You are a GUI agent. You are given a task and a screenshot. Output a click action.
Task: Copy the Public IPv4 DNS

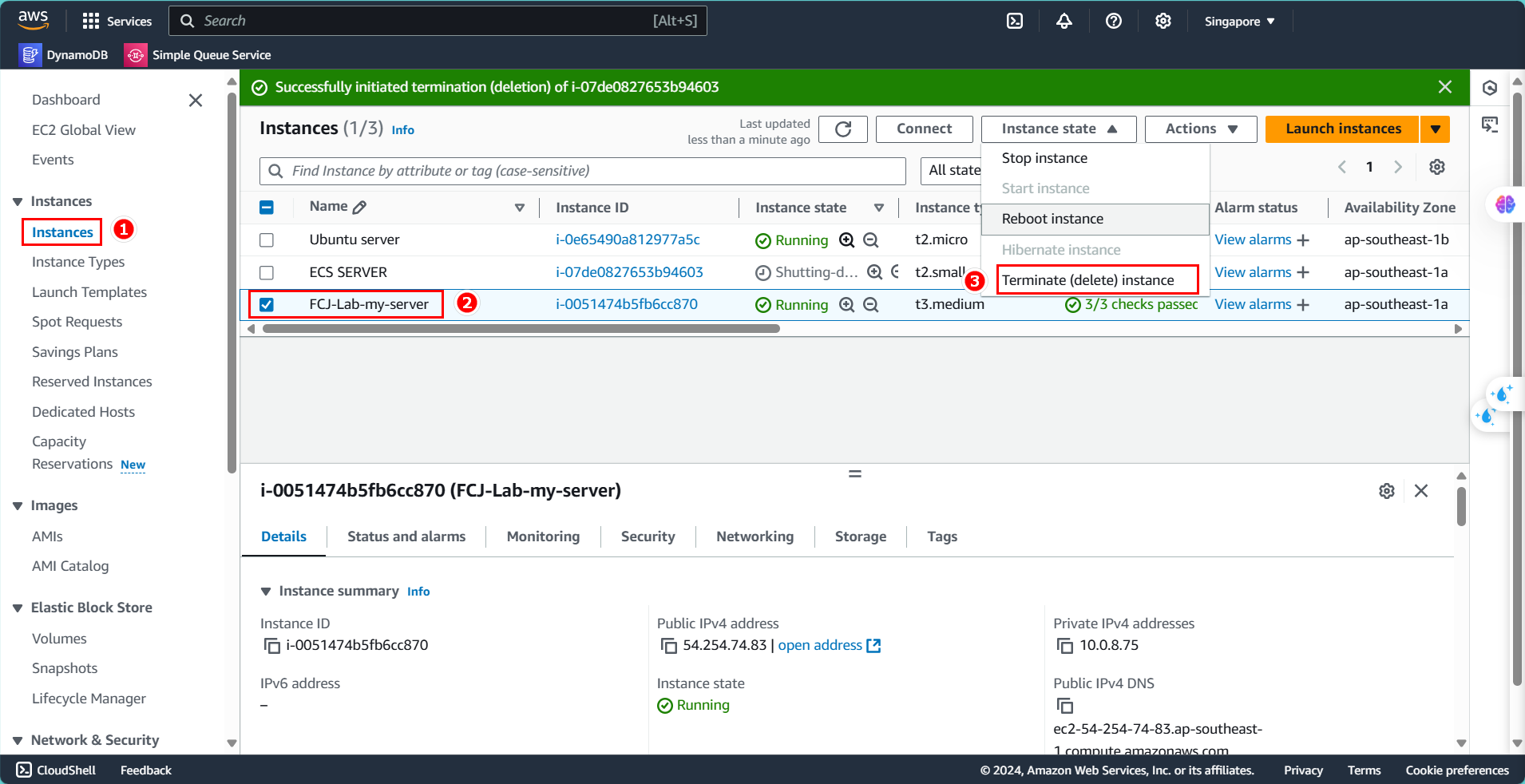[1065, 706]
